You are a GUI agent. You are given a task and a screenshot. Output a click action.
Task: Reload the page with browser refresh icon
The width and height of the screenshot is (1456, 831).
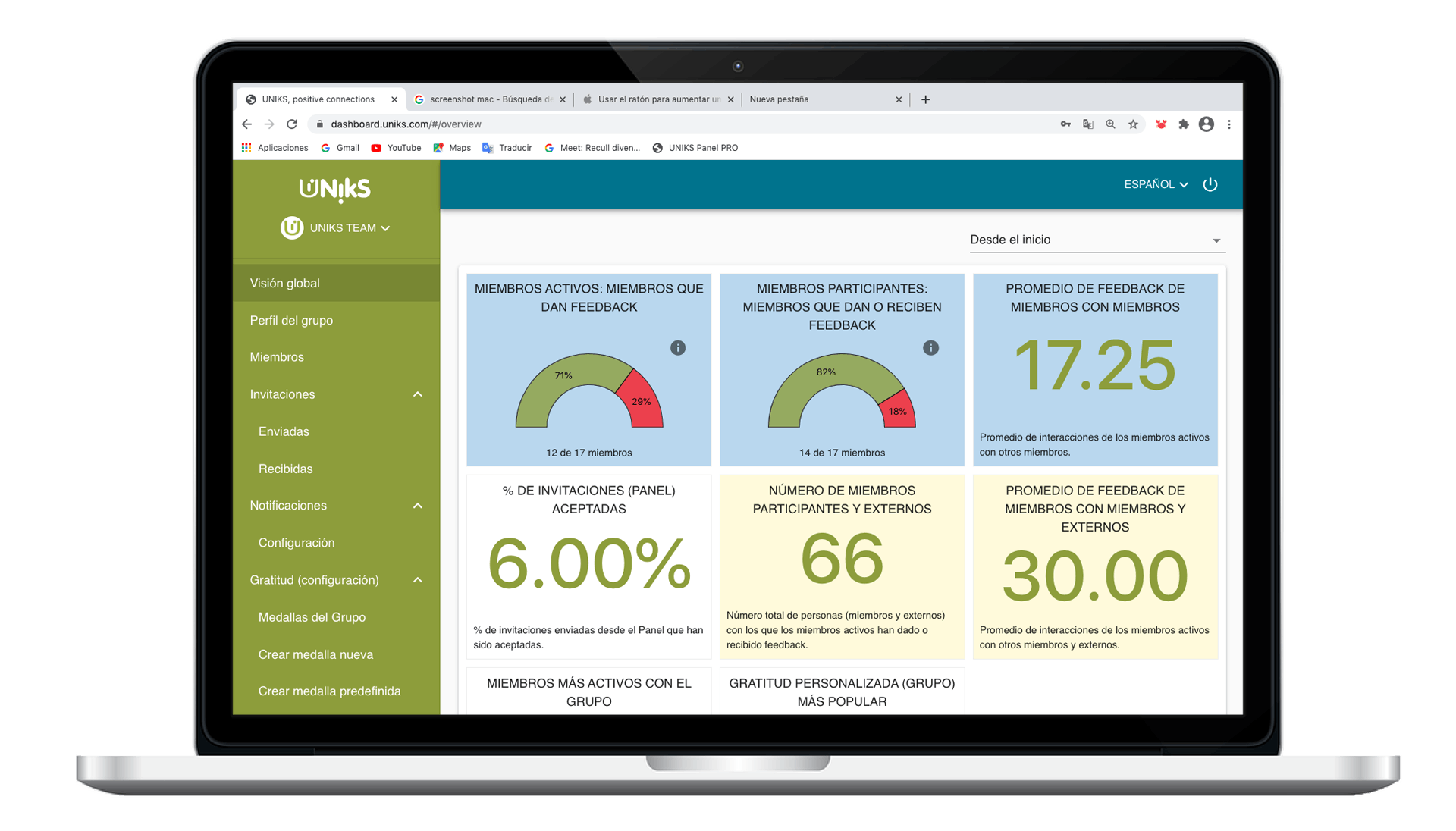point(292,124)
